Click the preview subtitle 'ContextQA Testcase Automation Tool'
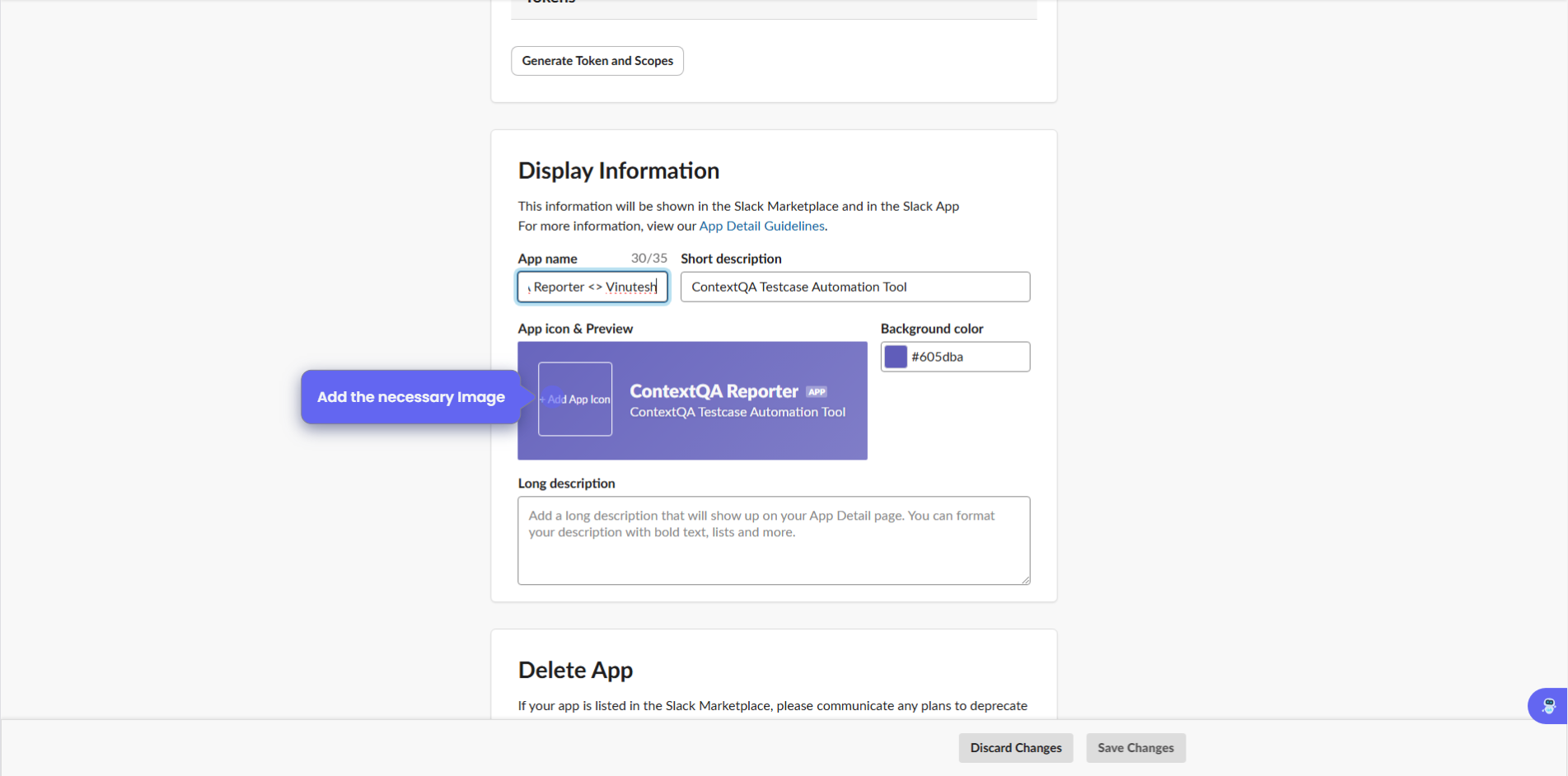Screen dimensions: 1568x776 [737, 412]
